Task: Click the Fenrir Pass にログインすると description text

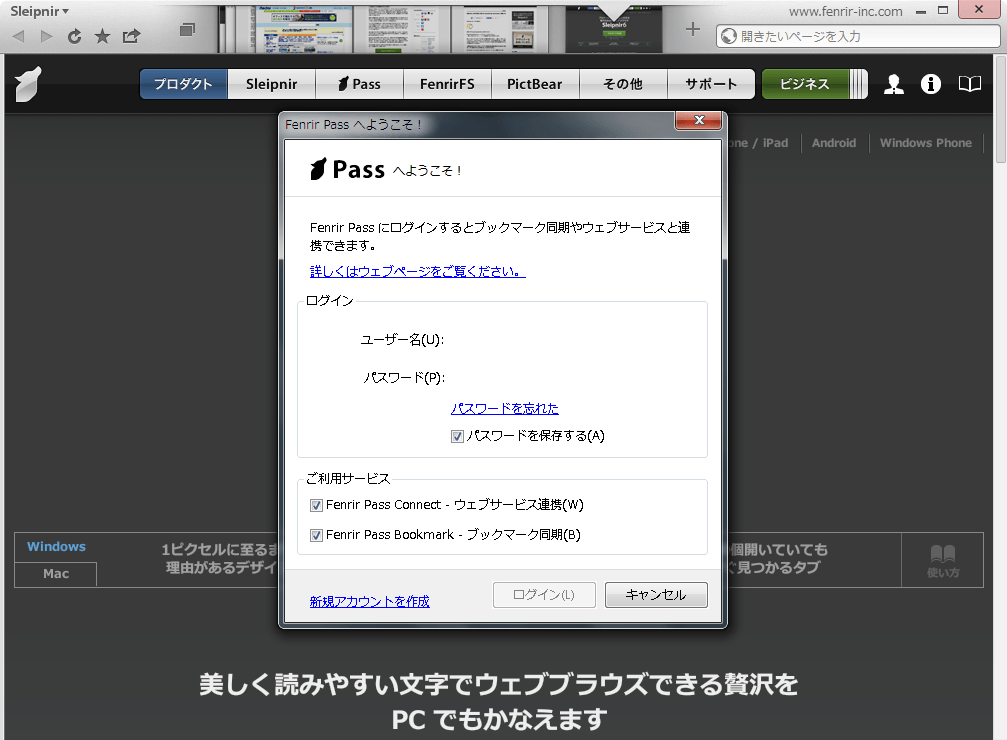Action: (x=500, y=236)
